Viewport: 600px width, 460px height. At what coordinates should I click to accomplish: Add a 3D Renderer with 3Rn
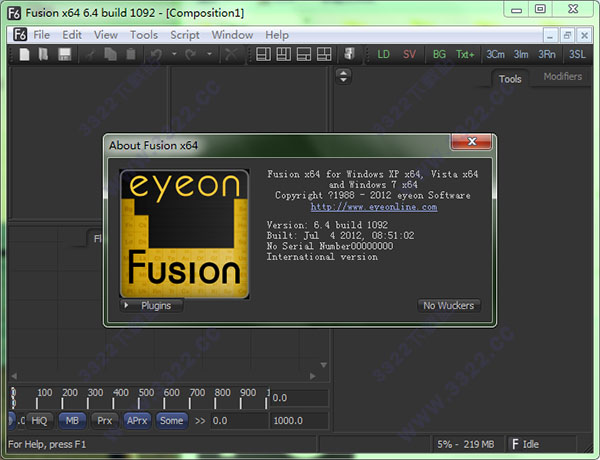(547, 54)
